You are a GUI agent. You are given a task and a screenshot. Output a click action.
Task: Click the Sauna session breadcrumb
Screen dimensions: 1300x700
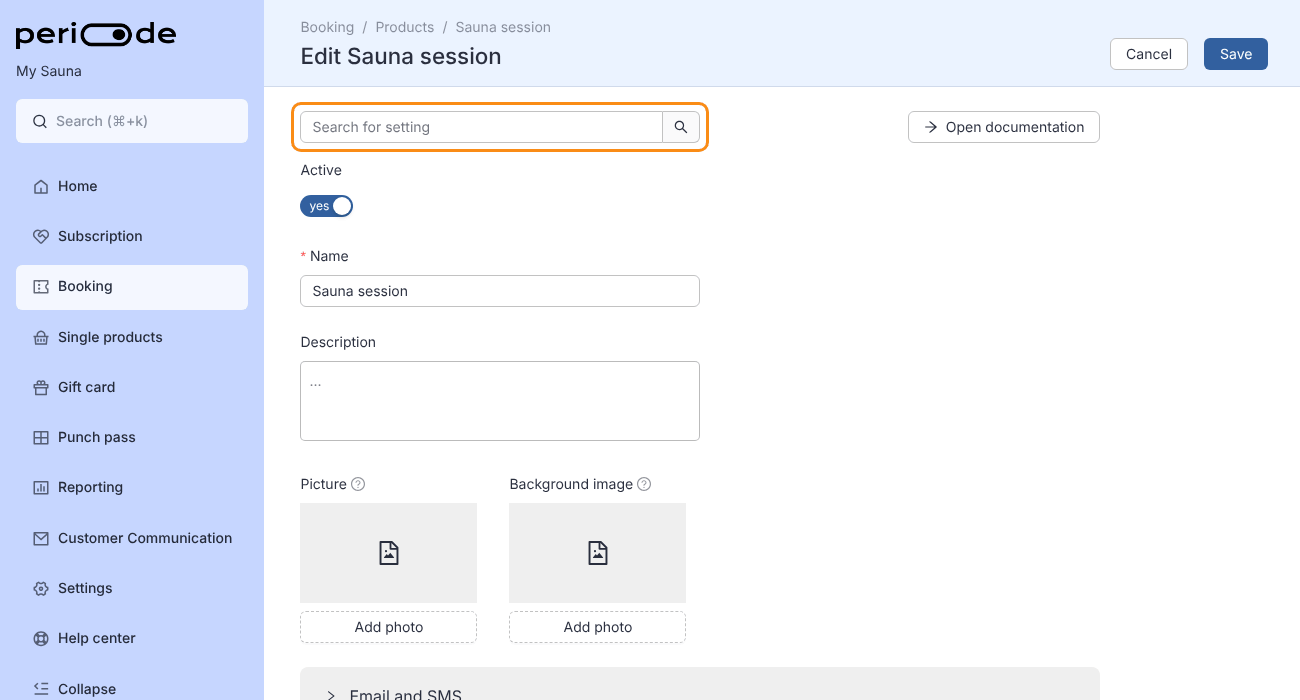503,27
